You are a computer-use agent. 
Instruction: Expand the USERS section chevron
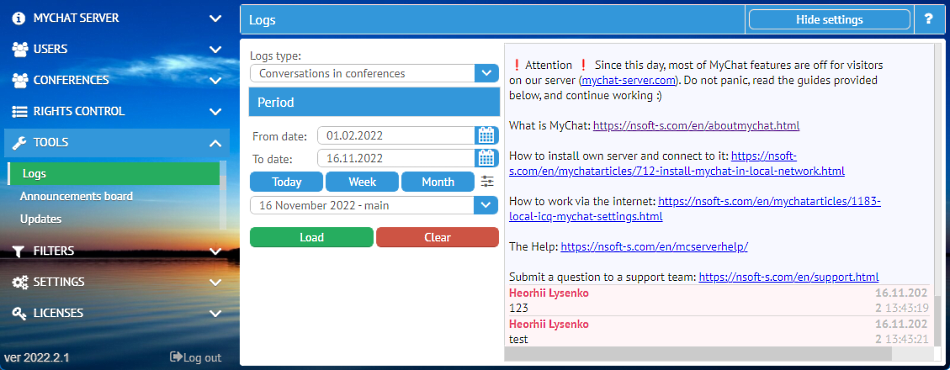tap(215, 49)
